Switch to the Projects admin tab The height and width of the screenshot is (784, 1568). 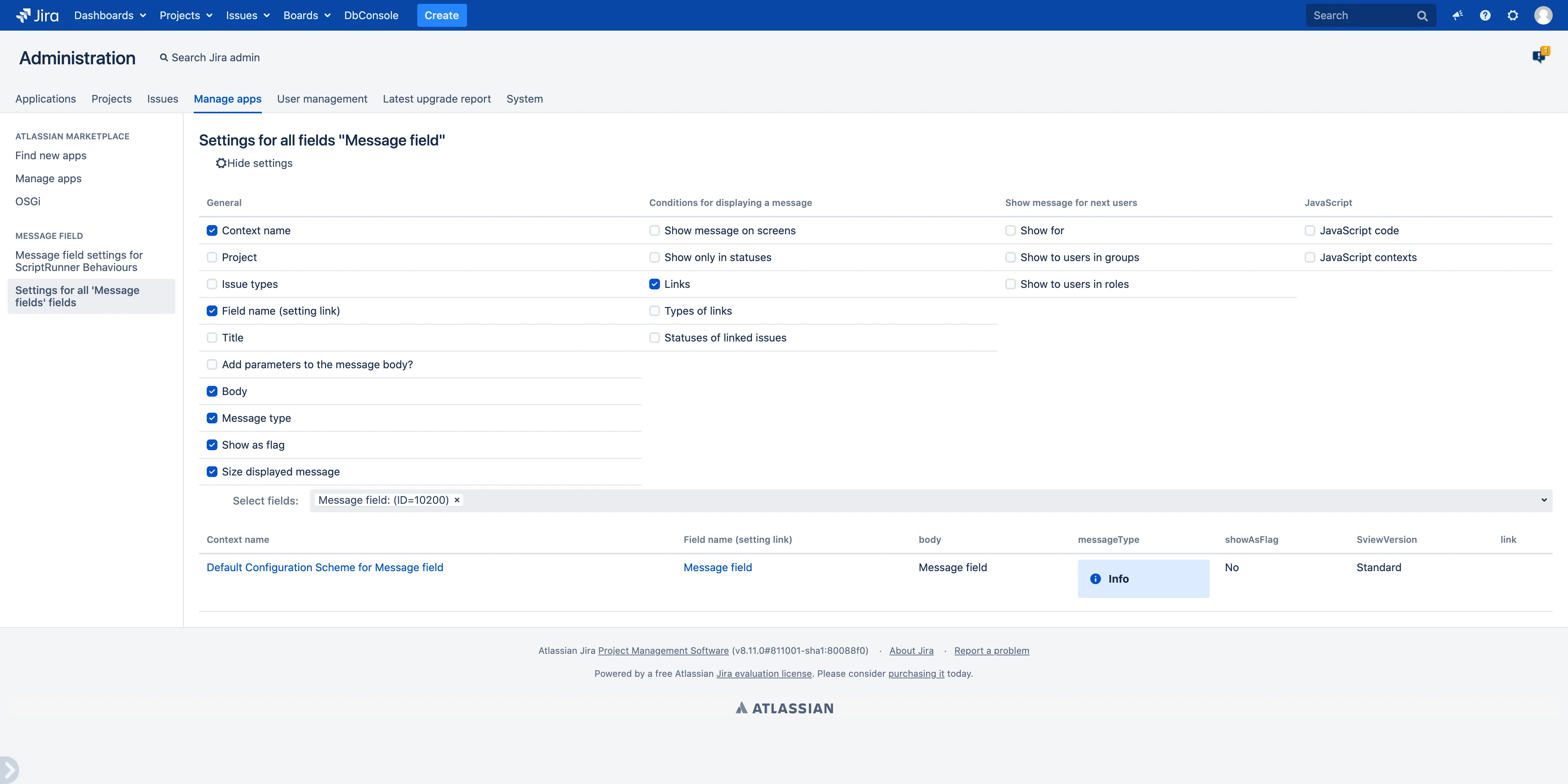tap(111, 99)
